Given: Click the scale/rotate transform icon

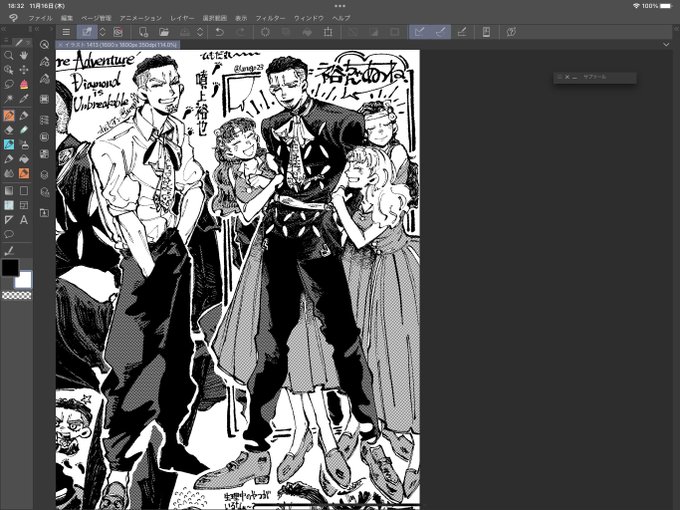Looking at the screenshot, I should click(x=328, y=32).
